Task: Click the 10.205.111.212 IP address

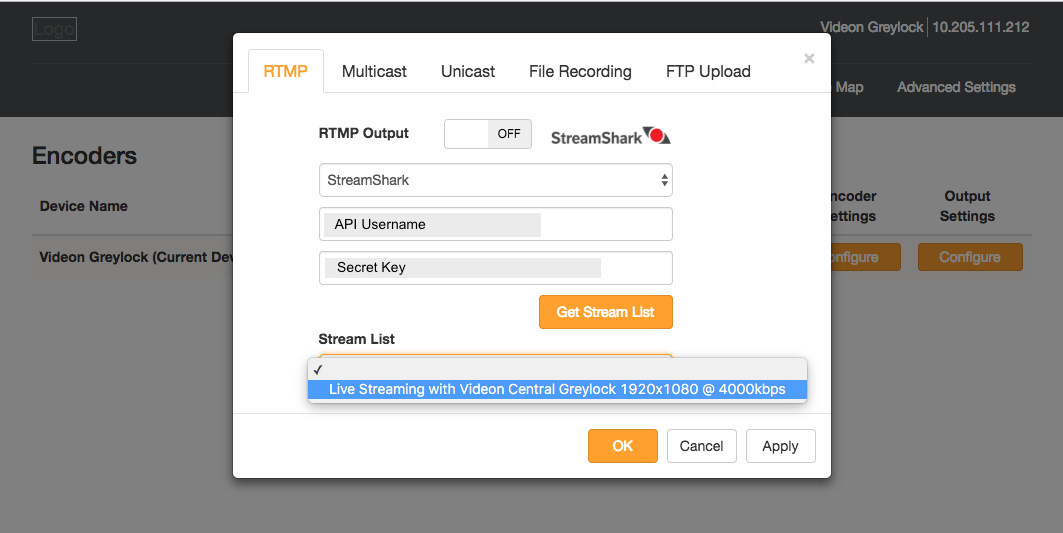Action: click(x=981, y=27)
